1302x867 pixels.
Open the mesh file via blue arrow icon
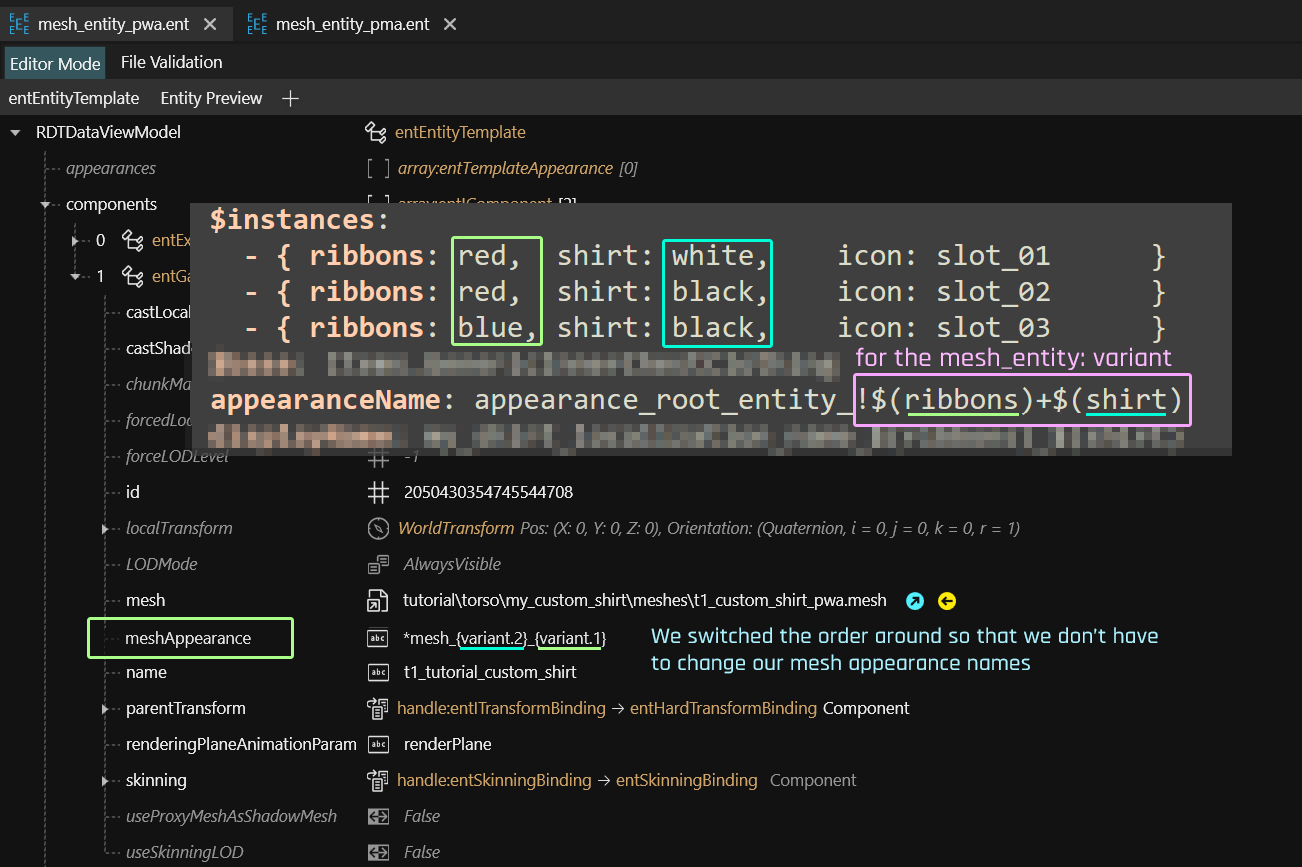click(914, 601)
